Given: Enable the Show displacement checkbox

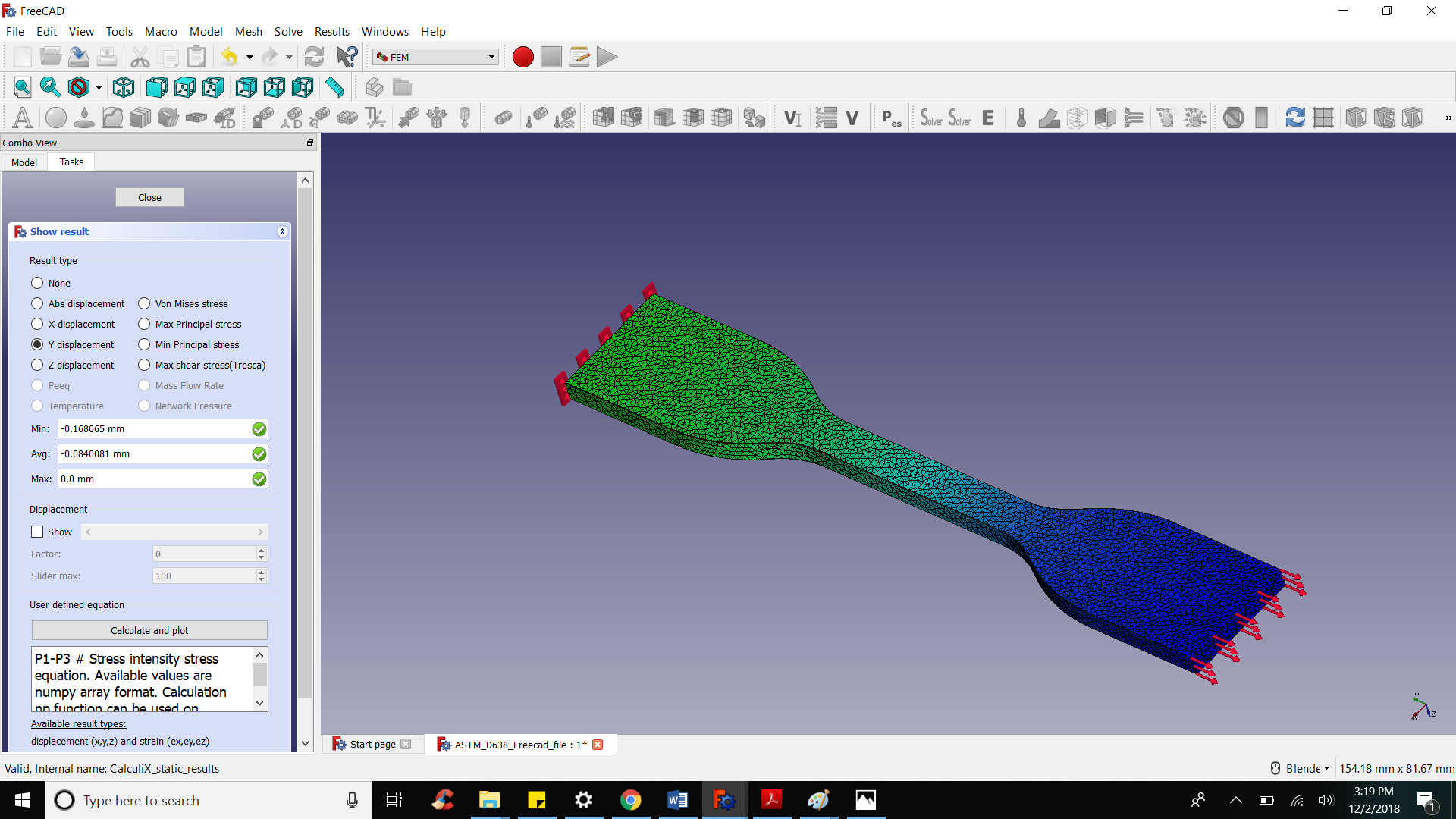Looking at the screenshot, I should tap(37, 532).
